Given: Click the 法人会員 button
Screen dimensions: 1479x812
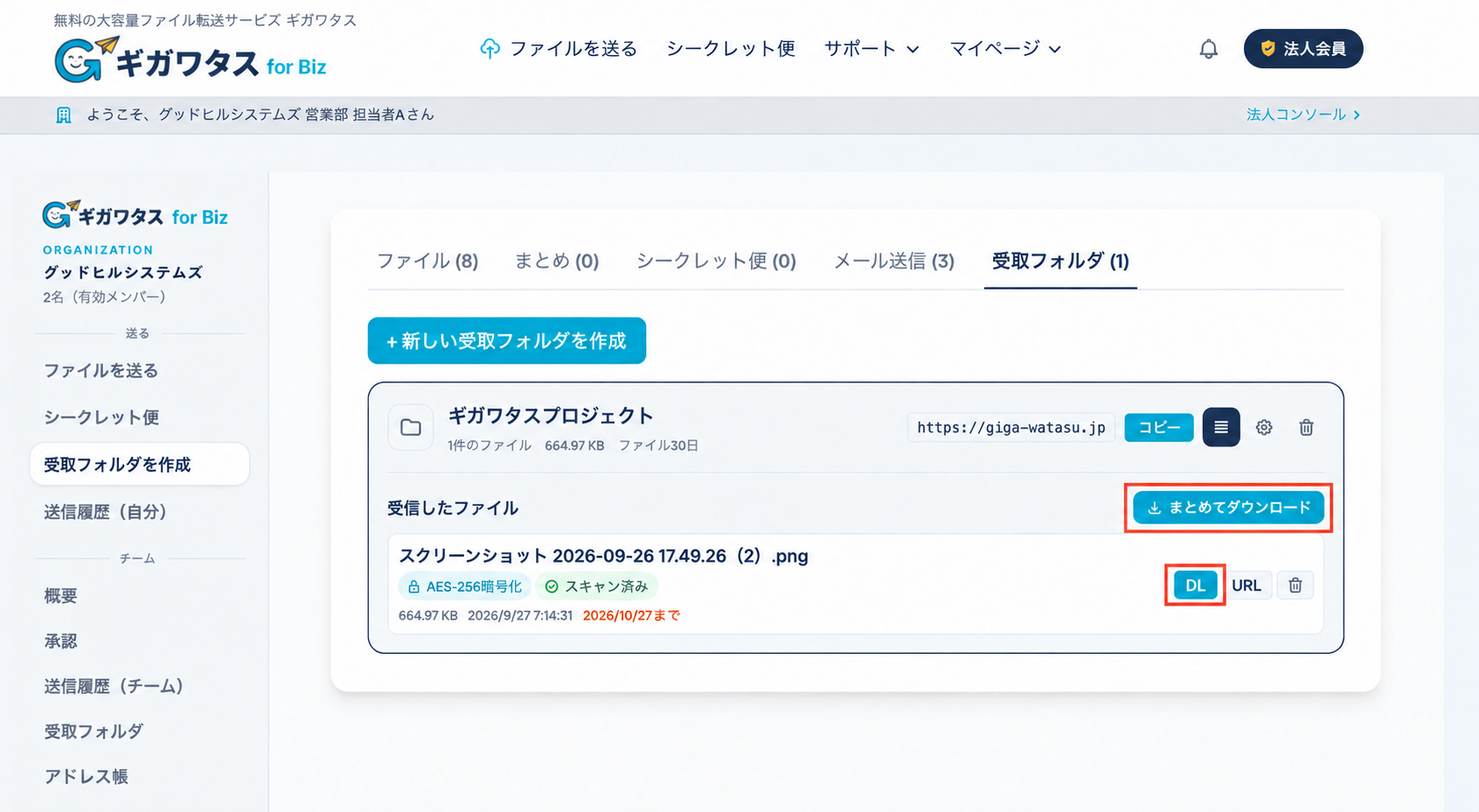Looking at the screenshot, I should (x=1303, y=49).
